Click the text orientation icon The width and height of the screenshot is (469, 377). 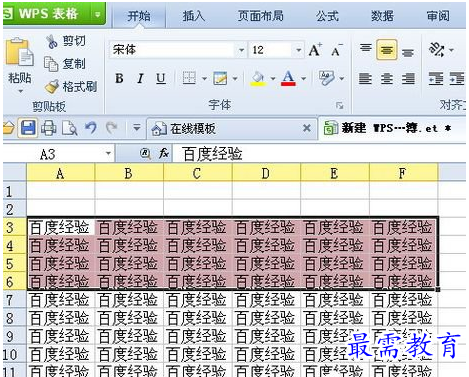(x=437, y=50)
